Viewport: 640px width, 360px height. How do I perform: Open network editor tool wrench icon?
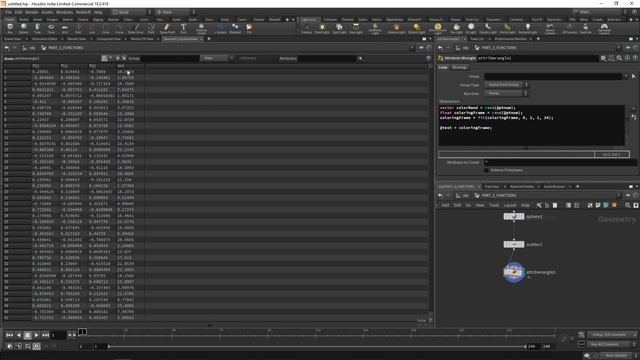[x=539, y=205]
